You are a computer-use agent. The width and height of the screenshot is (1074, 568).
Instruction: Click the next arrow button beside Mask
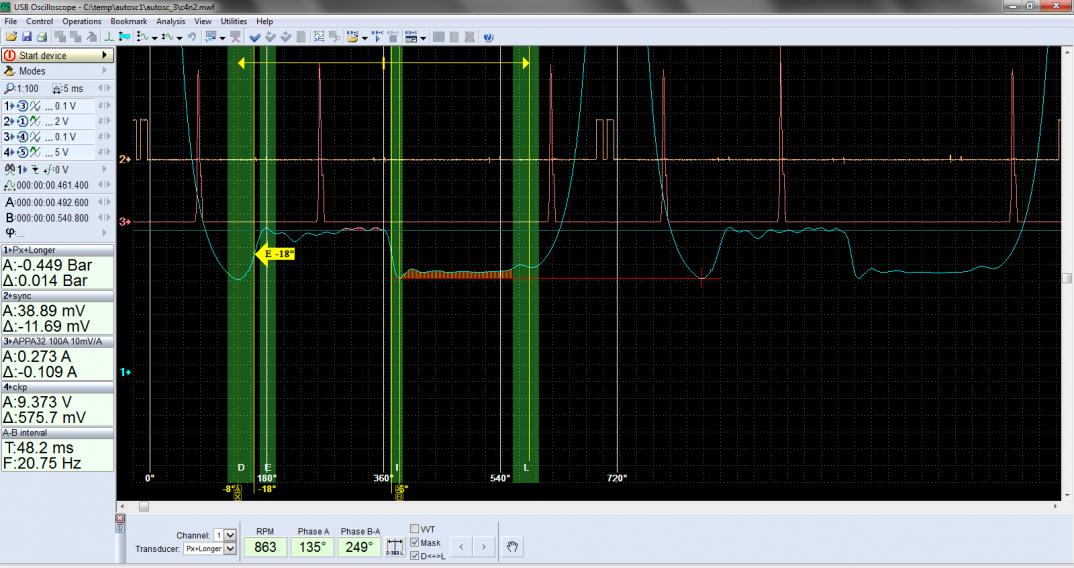coord(483,546)
